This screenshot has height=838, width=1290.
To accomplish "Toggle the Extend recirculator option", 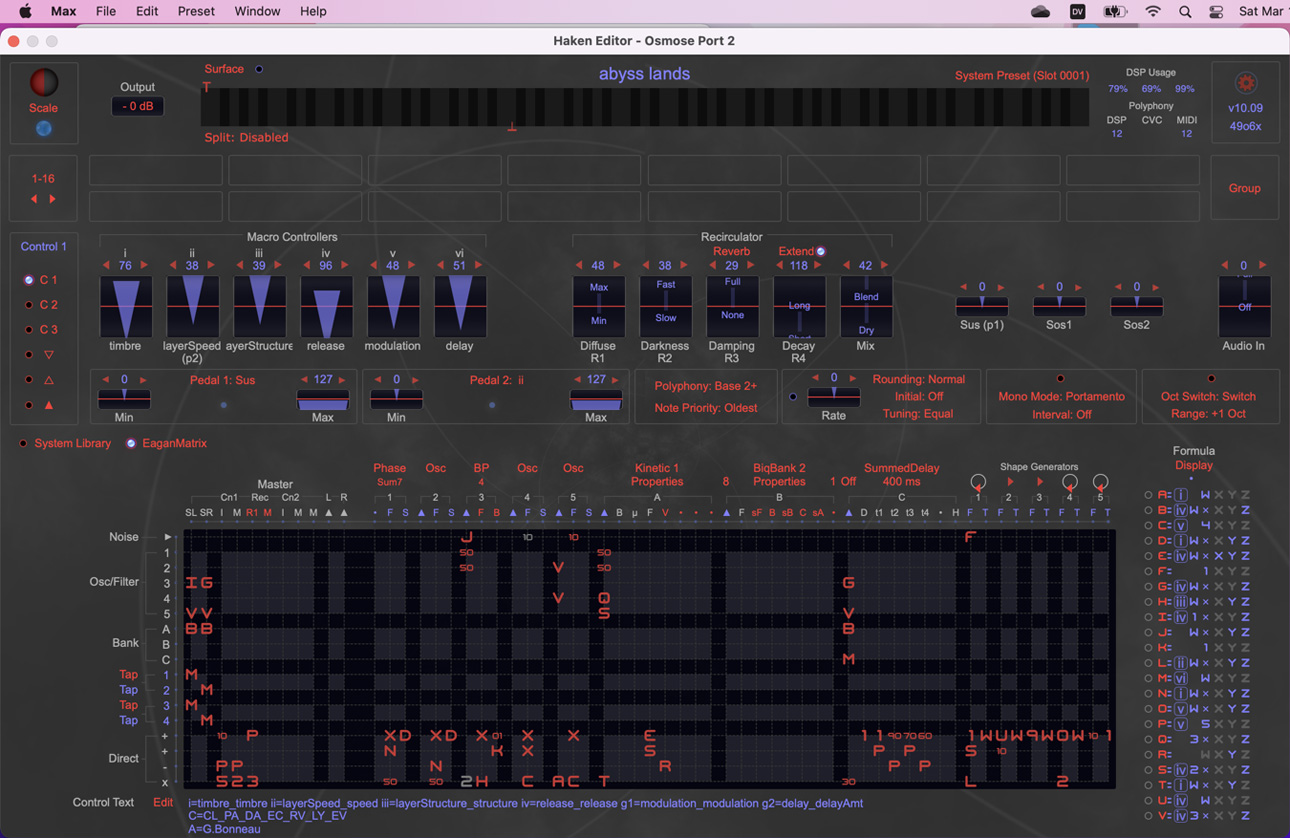I will [821, 252].
